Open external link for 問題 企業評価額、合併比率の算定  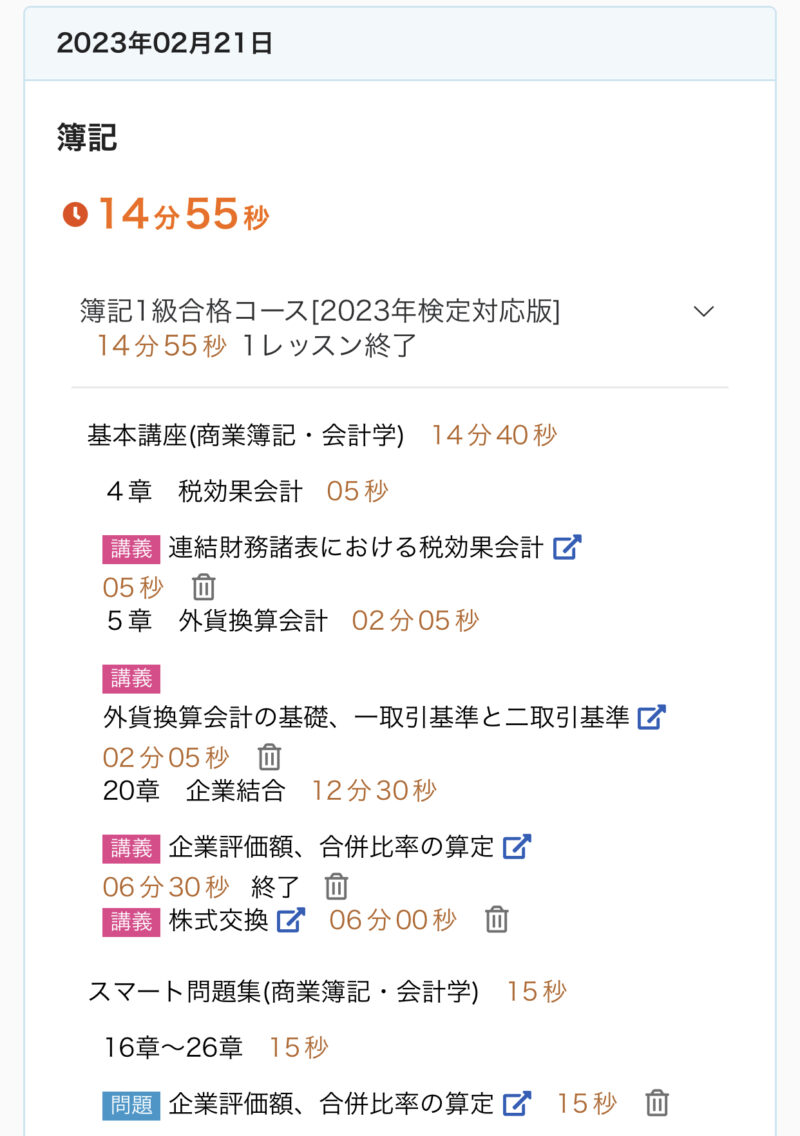(516, 1104)
